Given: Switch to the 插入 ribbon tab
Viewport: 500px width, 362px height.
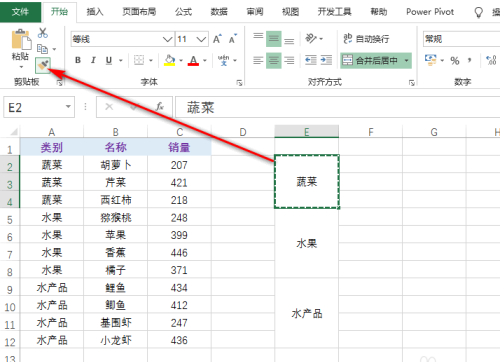Looking at the screenshot, I should (95, 12).
